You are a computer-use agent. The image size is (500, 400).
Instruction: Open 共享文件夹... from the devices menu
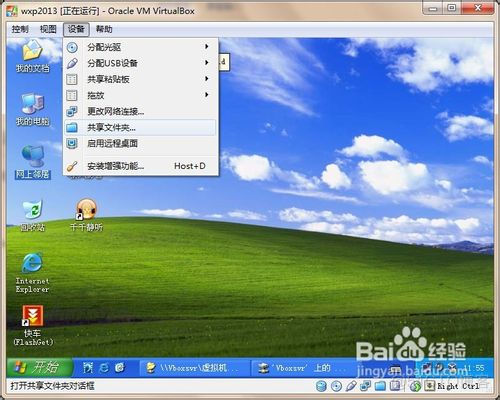coord(140,127)
